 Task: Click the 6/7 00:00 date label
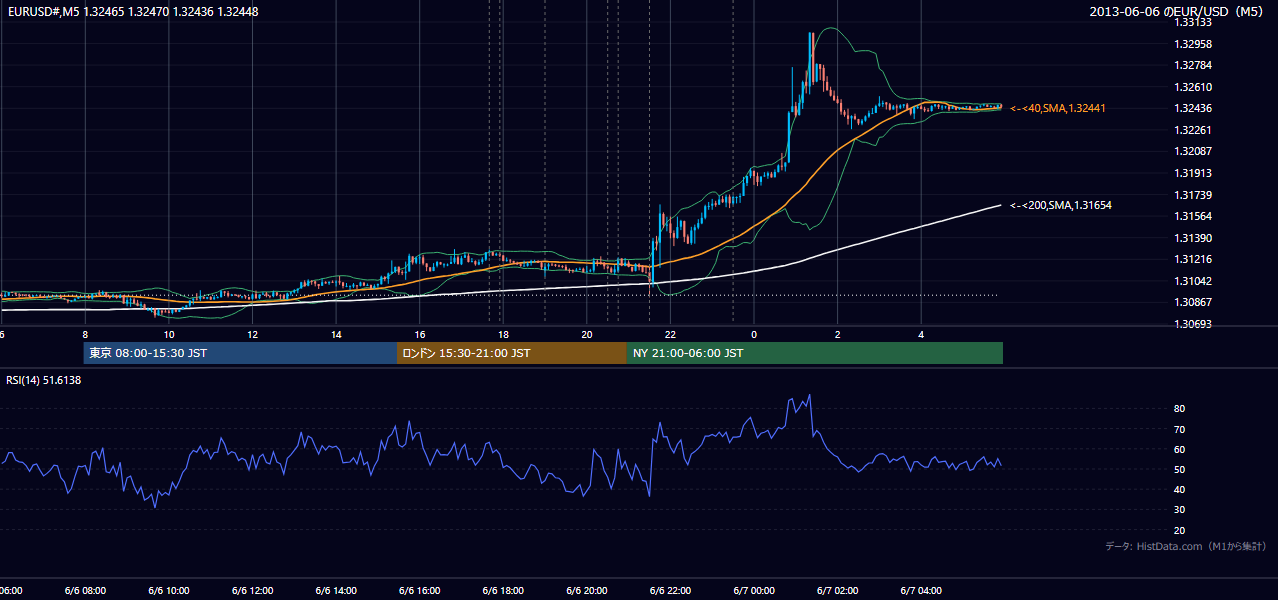click(754, 591)
